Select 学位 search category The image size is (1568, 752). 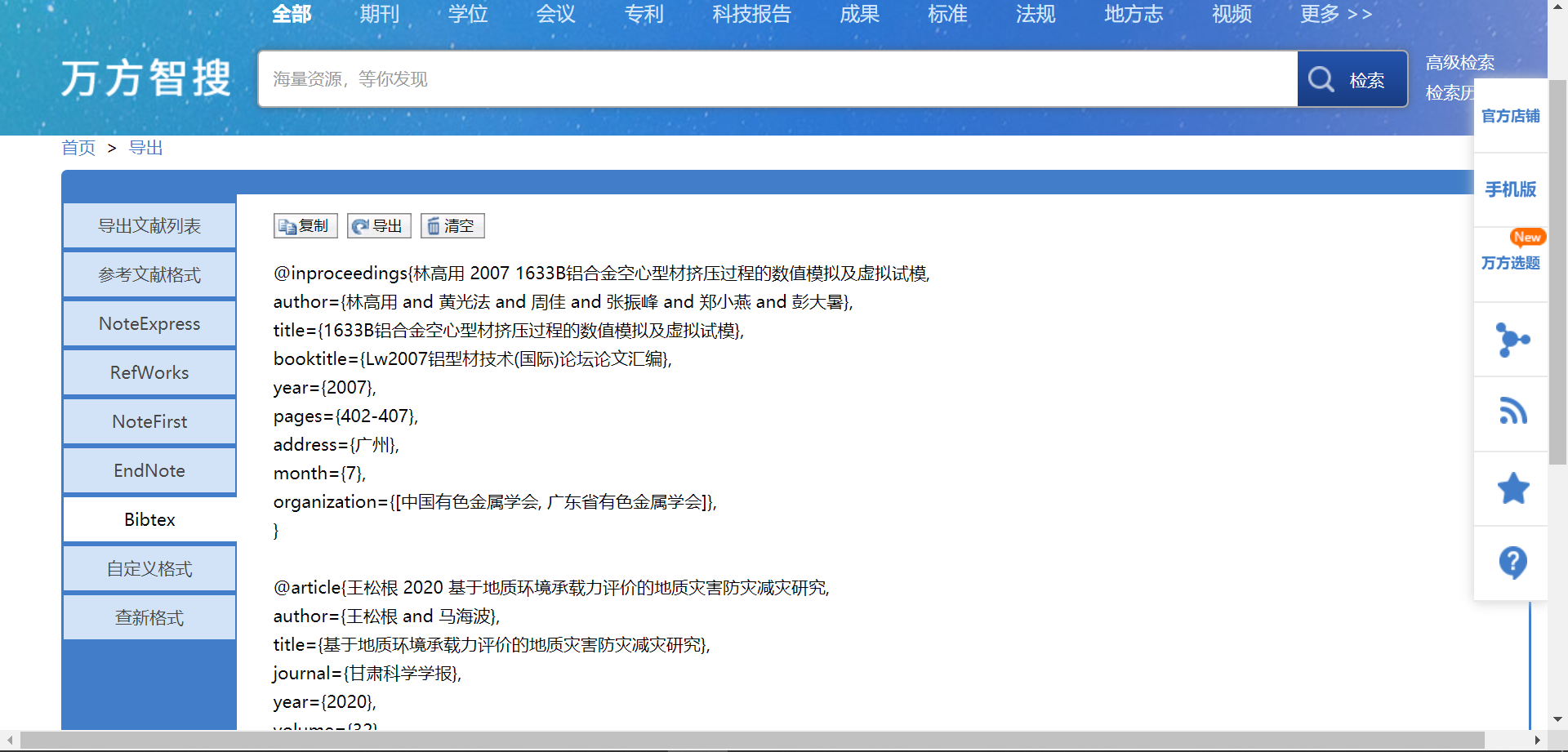pyautogui.click(x=468, y=14)
